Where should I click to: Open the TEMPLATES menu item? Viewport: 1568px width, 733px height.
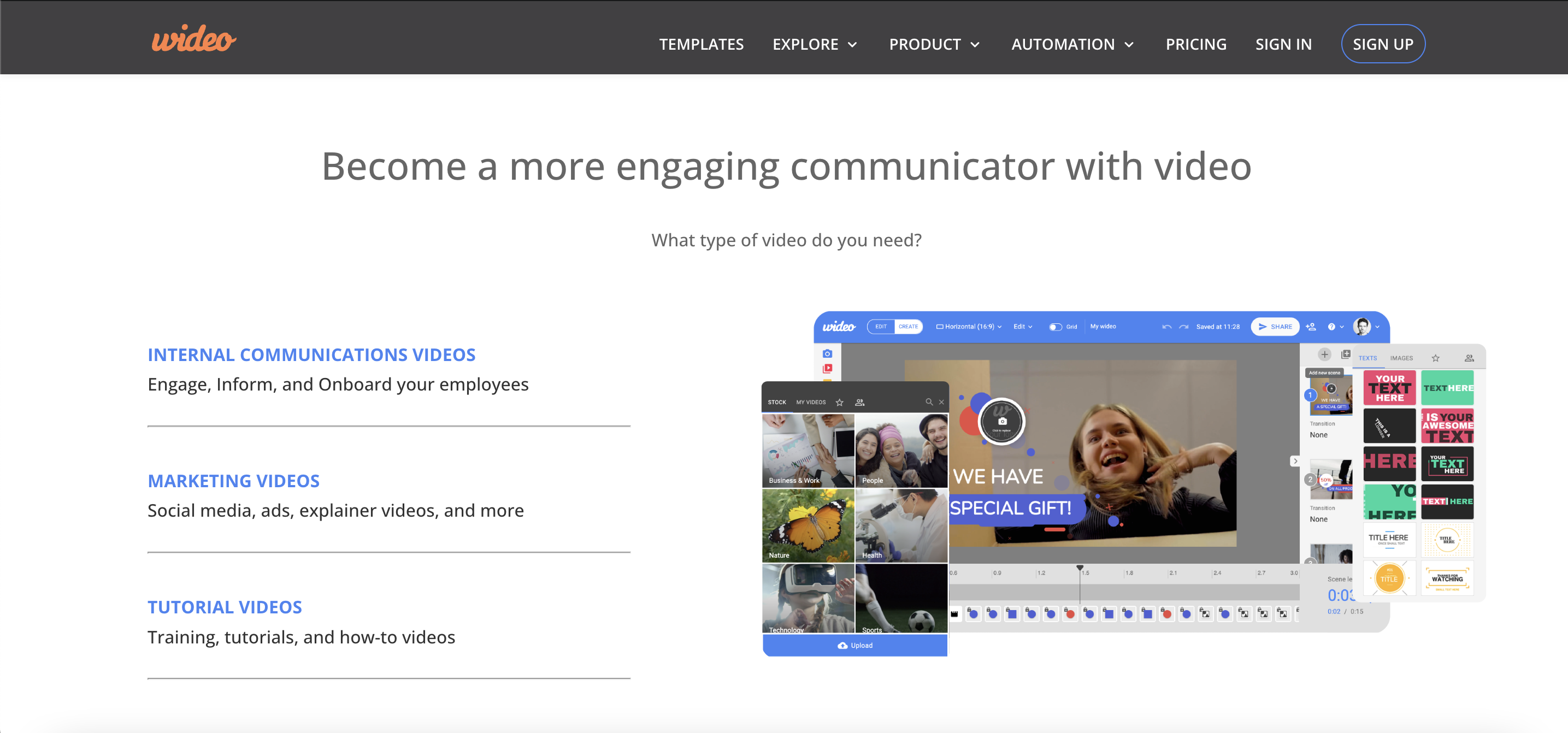coord(701,44)
